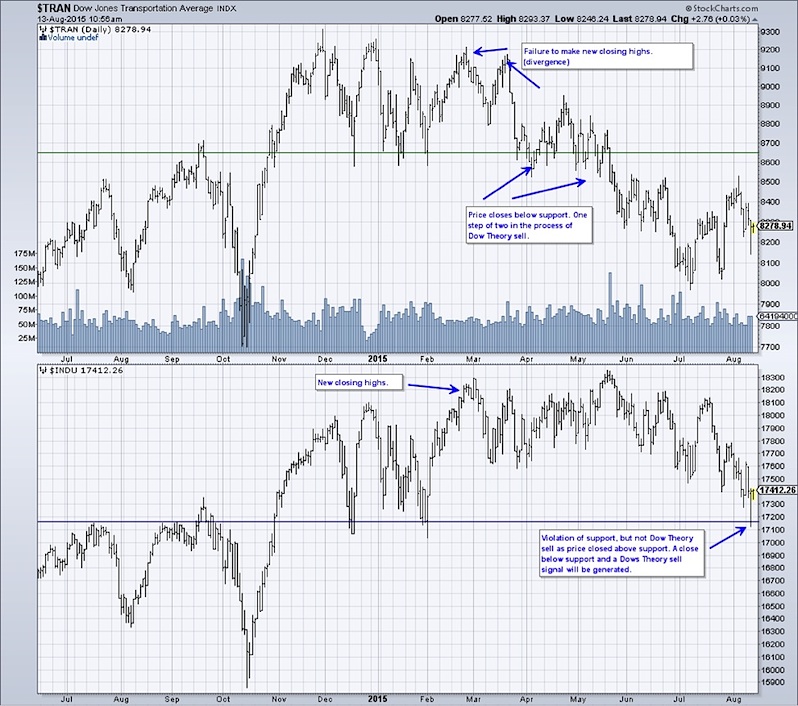798x706 pixels.
Task: Click 2015 on the $INDU panel date axis
Action: pos(377,699)
